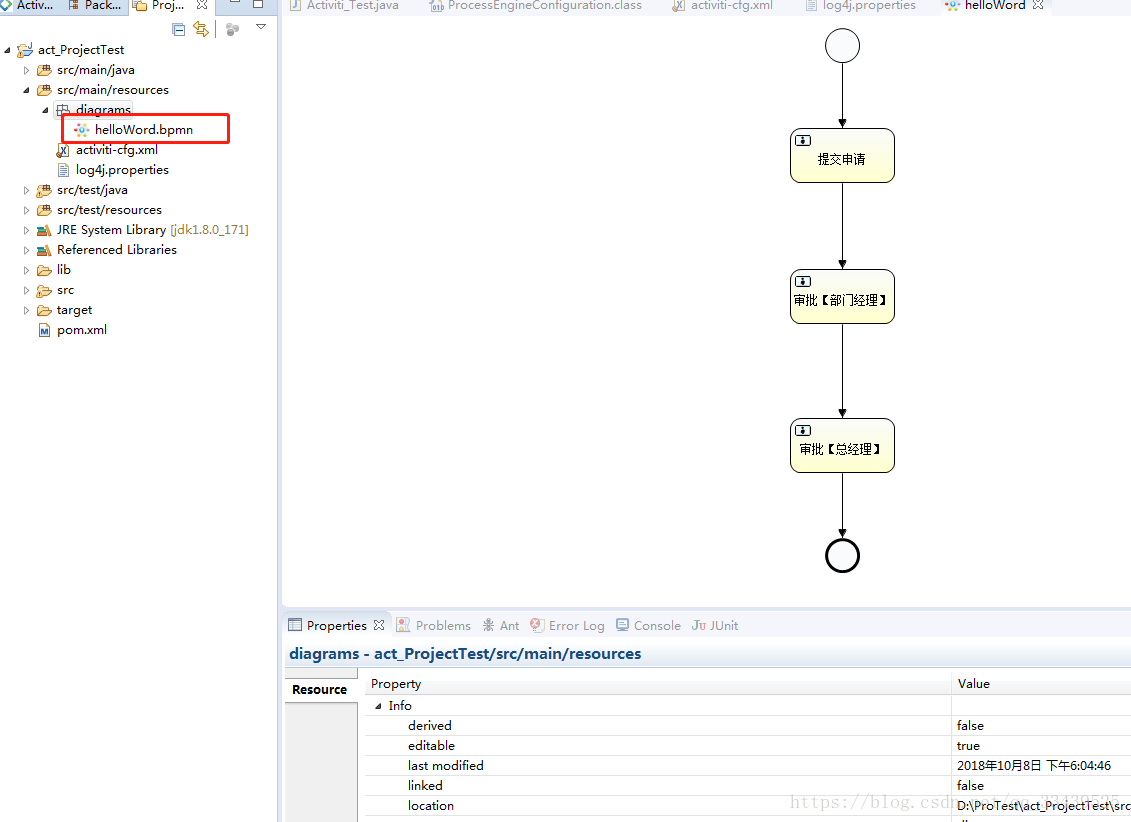
Task: Select the Proj... explorer tab
Action: point(160,6)
